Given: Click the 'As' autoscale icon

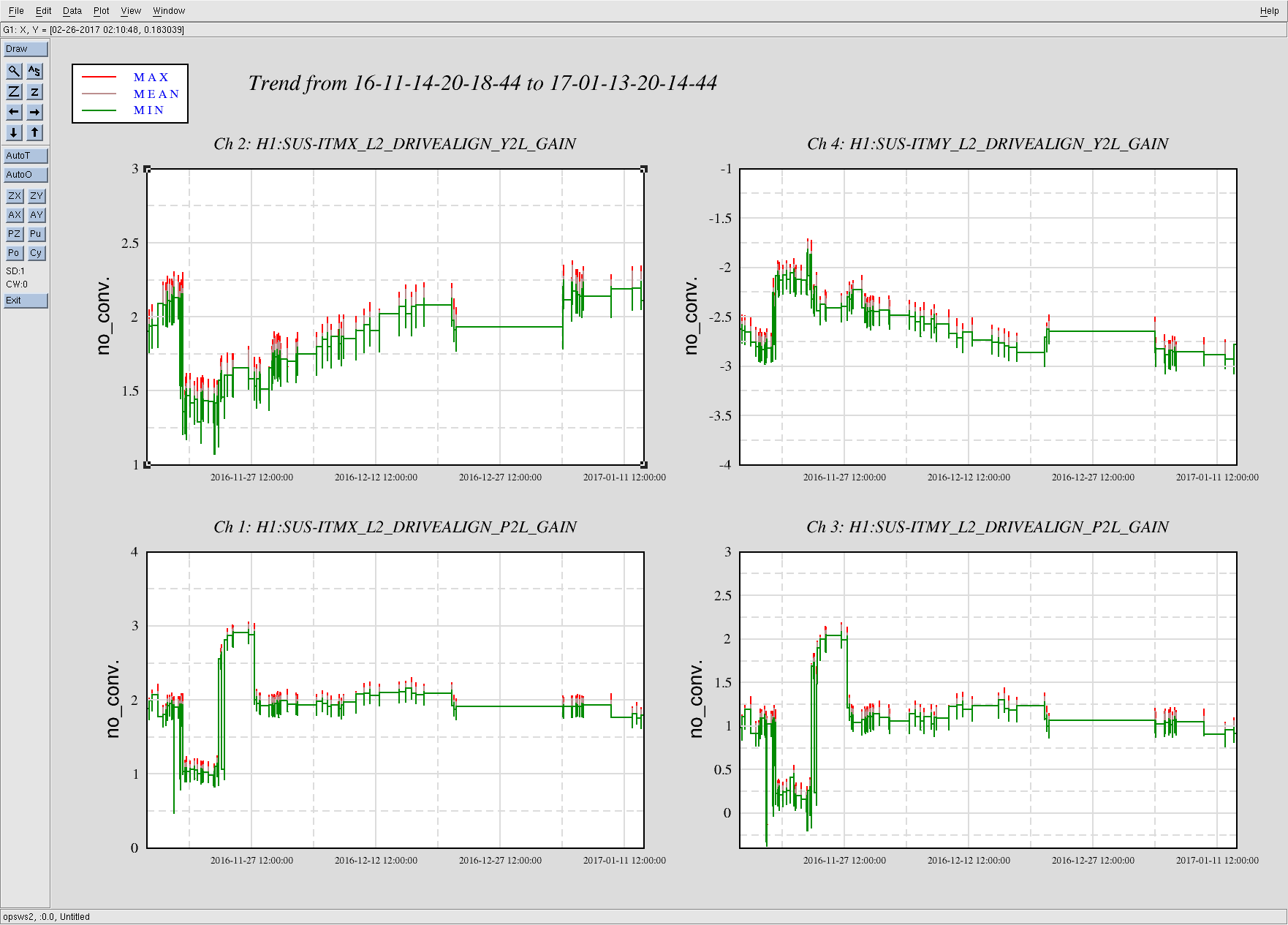Looking at the screenshot, I should coord(34,71).
